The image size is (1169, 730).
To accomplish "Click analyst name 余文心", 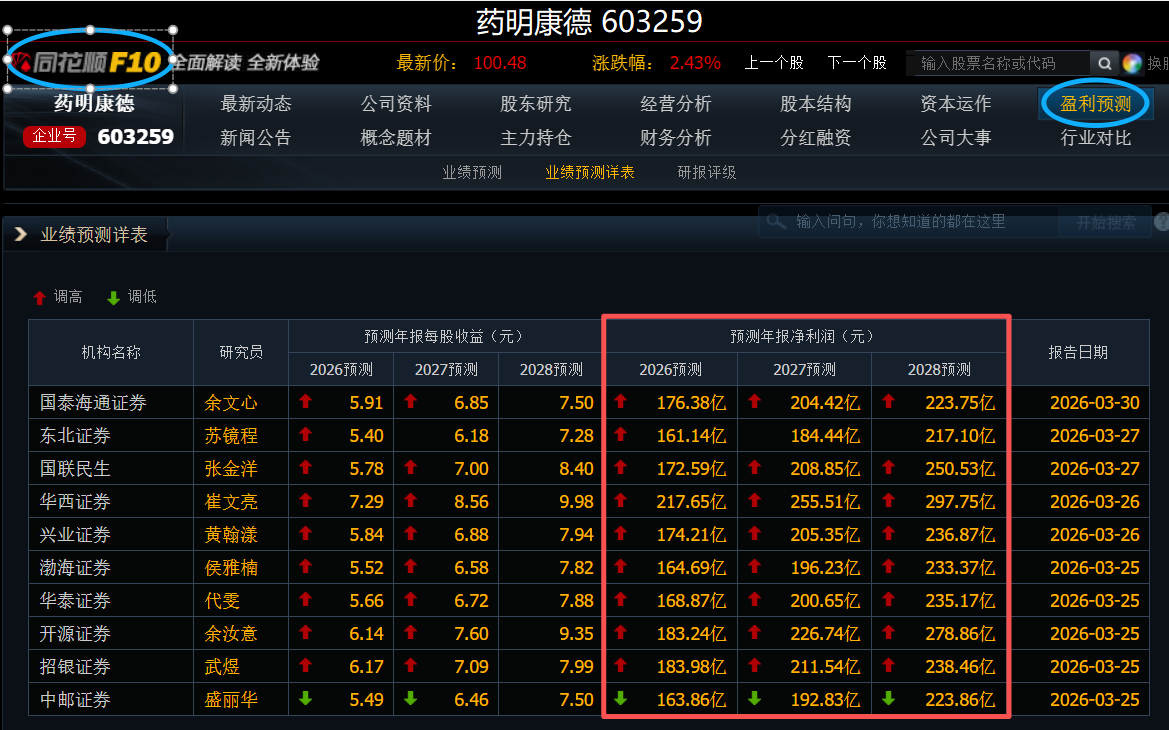I will click(x=231, y=403).
